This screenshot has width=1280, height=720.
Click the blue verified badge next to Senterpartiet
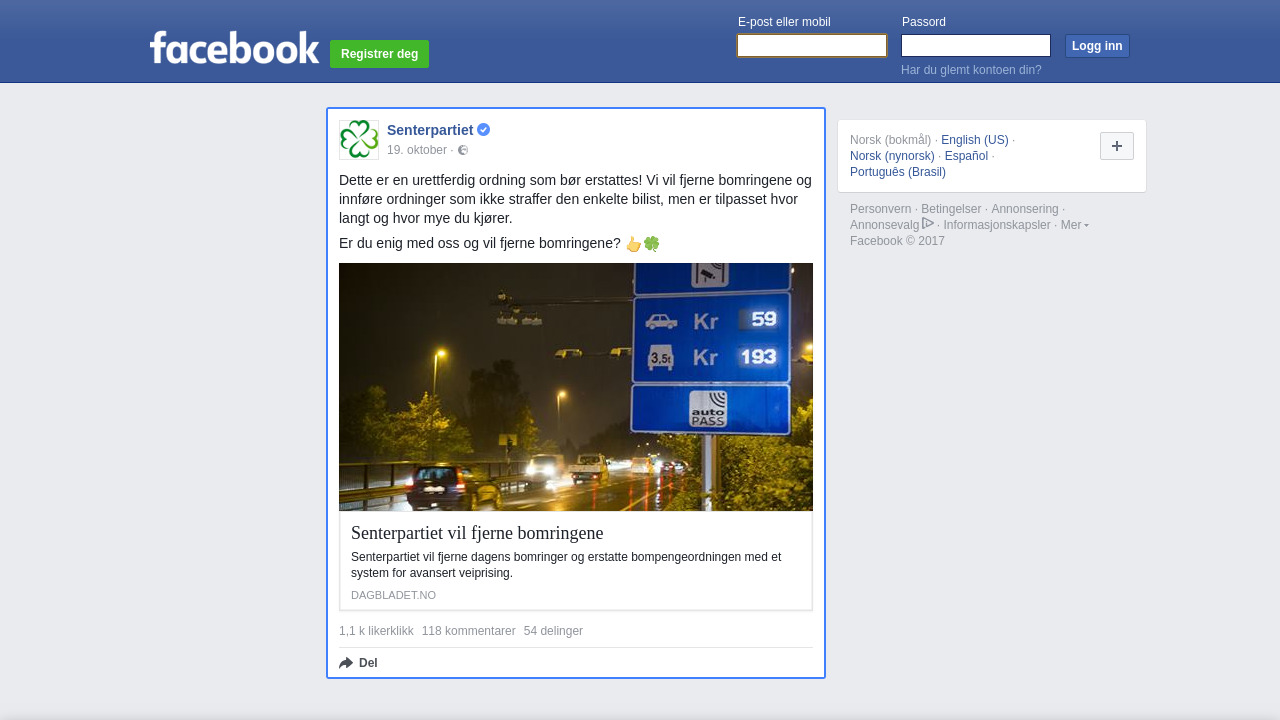[484, 130]
